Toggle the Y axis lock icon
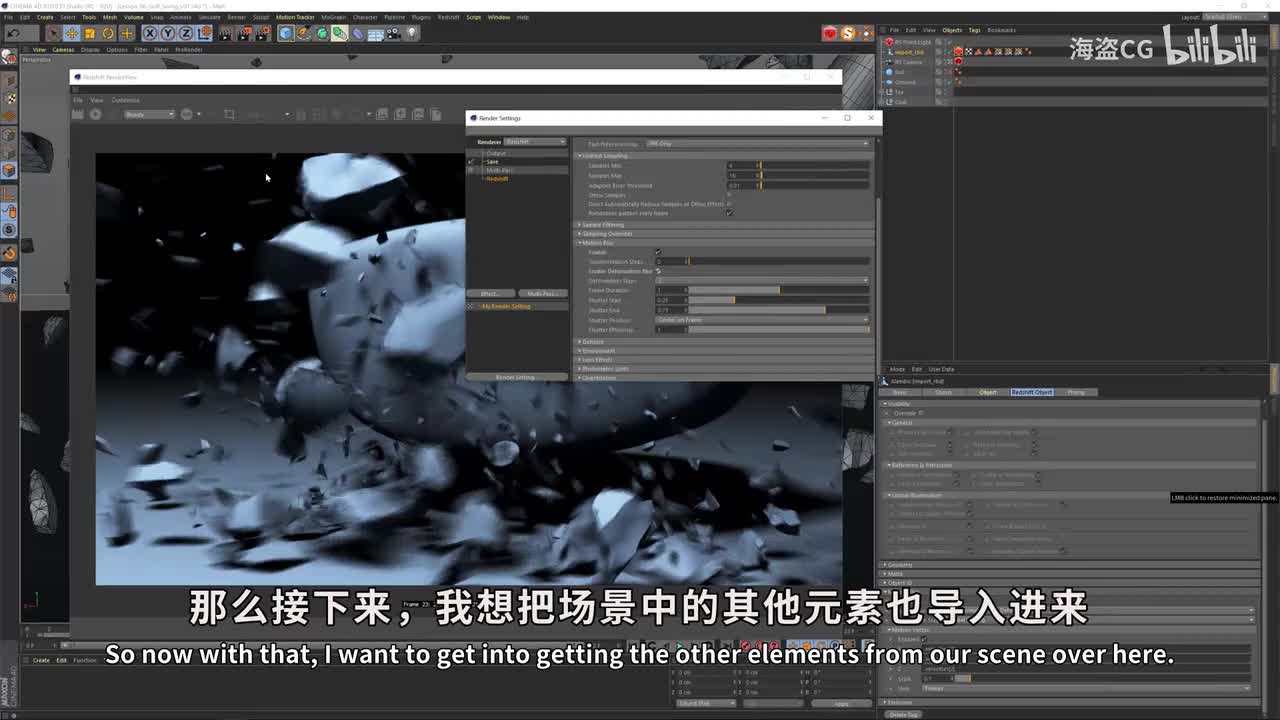 (167, 33)
